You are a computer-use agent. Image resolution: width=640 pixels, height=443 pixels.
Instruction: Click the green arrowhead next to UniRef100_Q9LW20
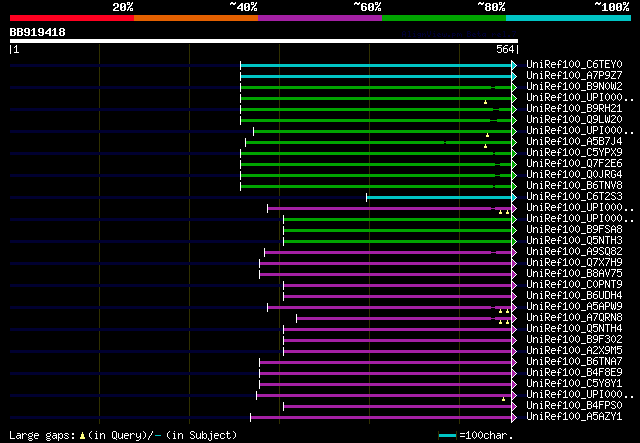[x=514, y=120]
